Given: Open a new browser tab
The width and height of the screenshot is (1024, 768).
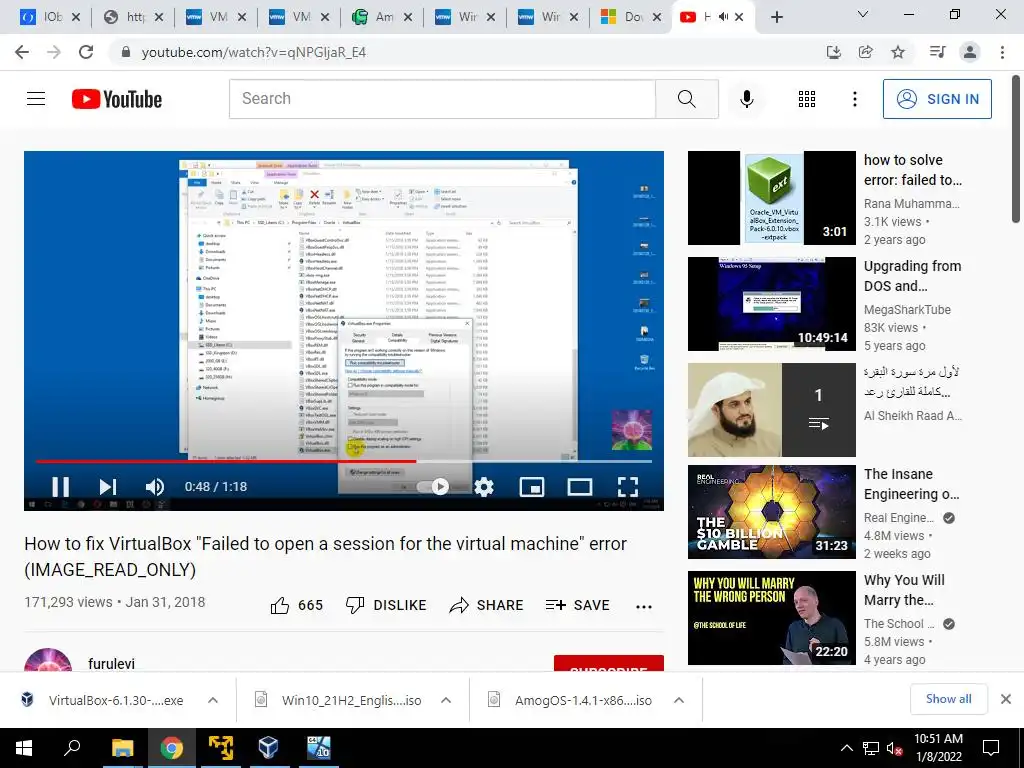Looking at the screenshot, I should (x=776, y=17).
